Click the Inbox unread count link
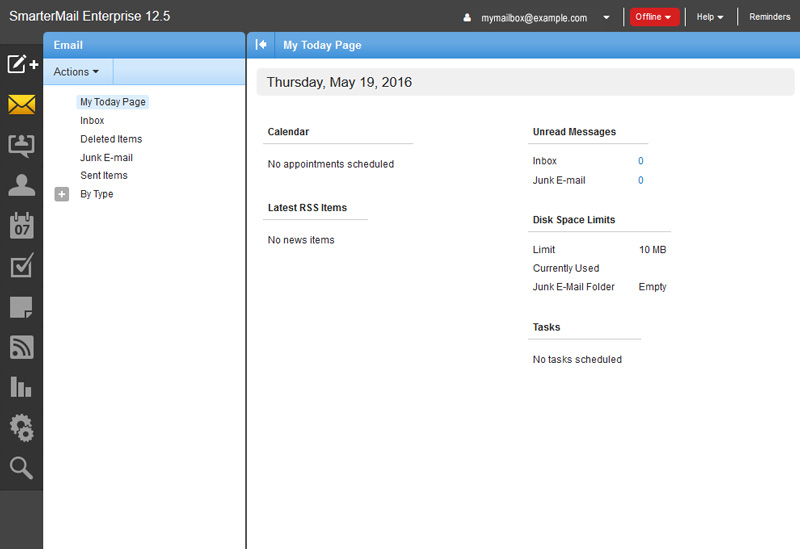 [x=640, y=161]
